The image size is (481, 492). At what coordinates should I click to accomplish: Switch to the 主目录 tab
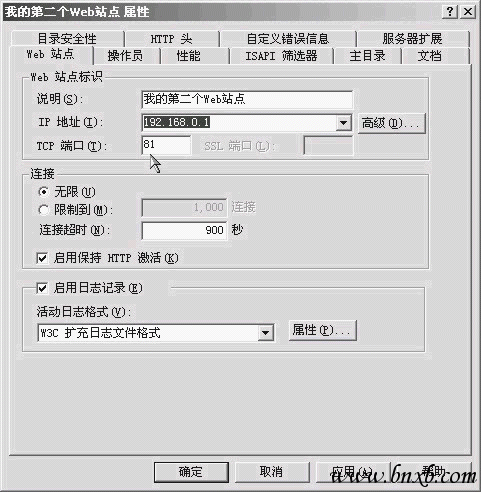point(368,56)
